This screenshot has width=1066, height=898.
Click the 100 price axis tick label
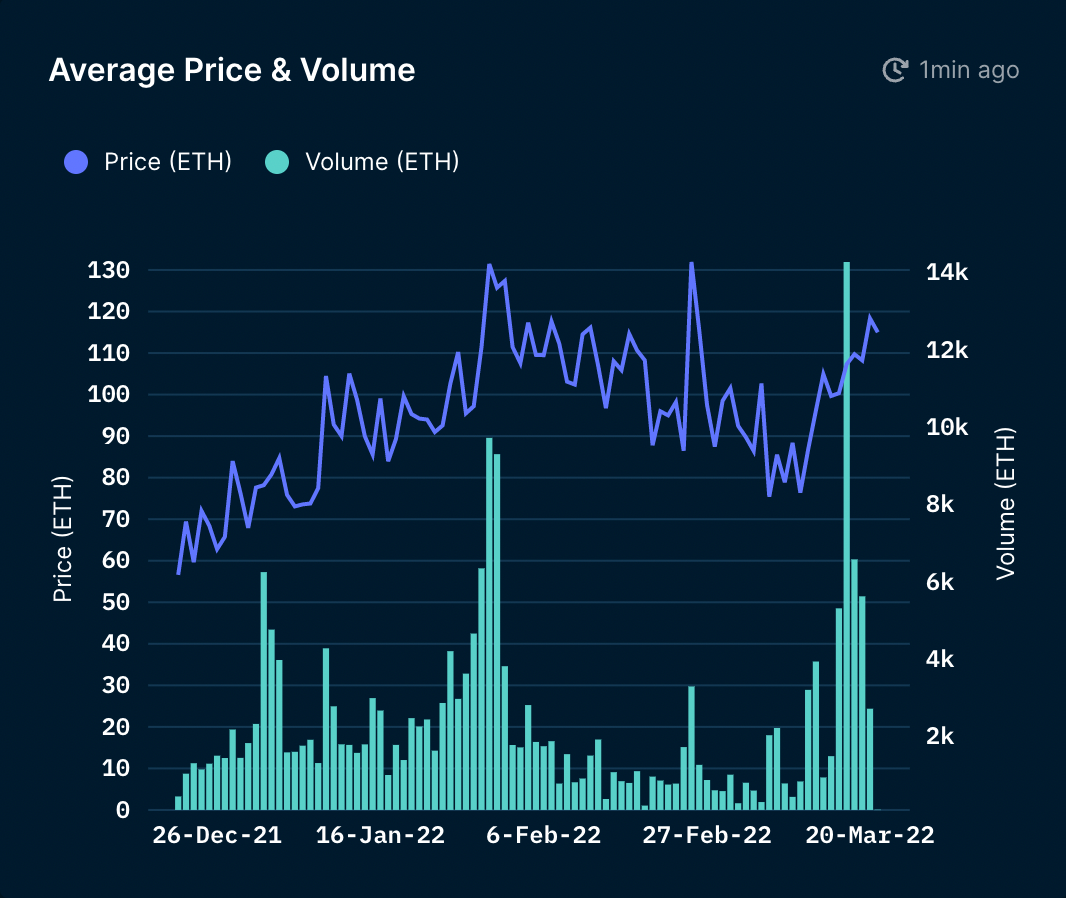108,395
